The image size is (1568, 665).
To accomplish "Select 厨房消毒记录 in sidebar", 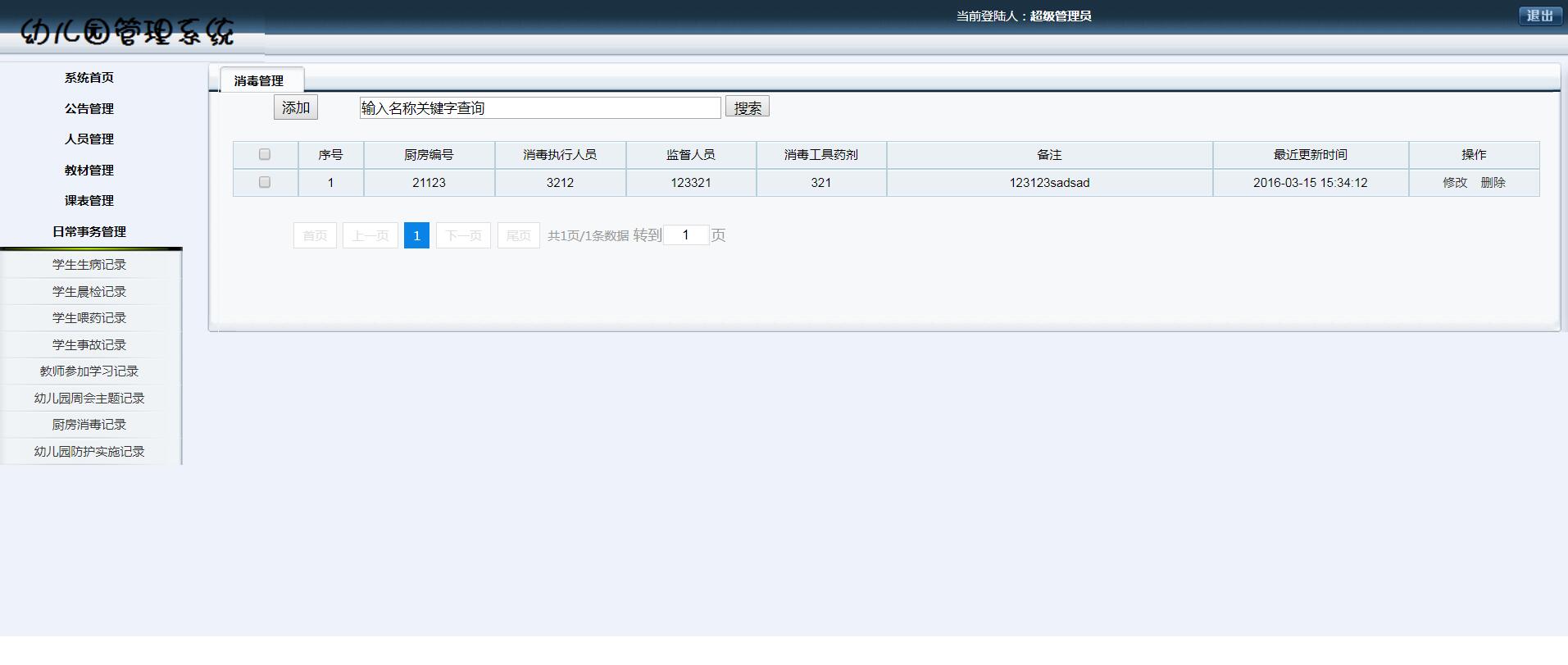I will point(89,424).
